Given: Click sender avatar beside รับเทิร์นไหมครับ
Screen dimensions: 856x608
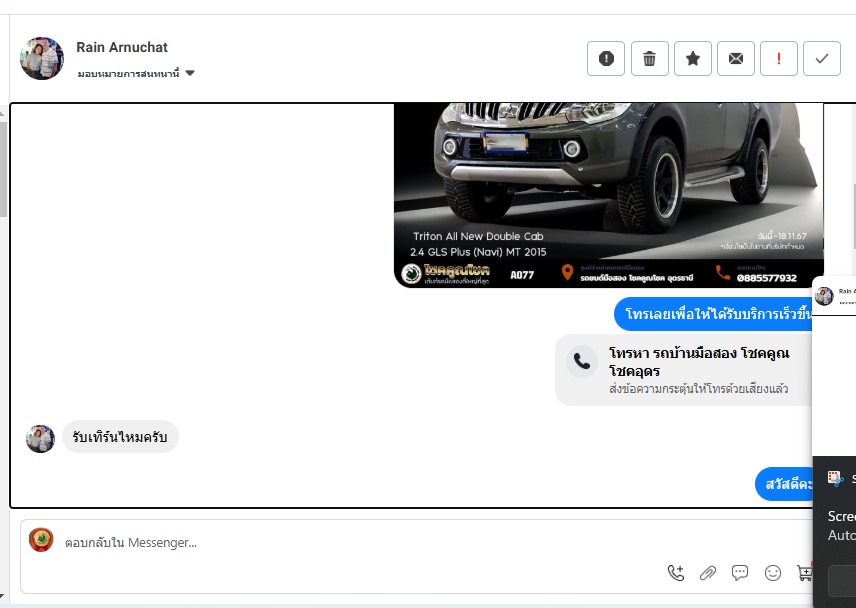Looking at the screenshot, I should coord(40,439).
